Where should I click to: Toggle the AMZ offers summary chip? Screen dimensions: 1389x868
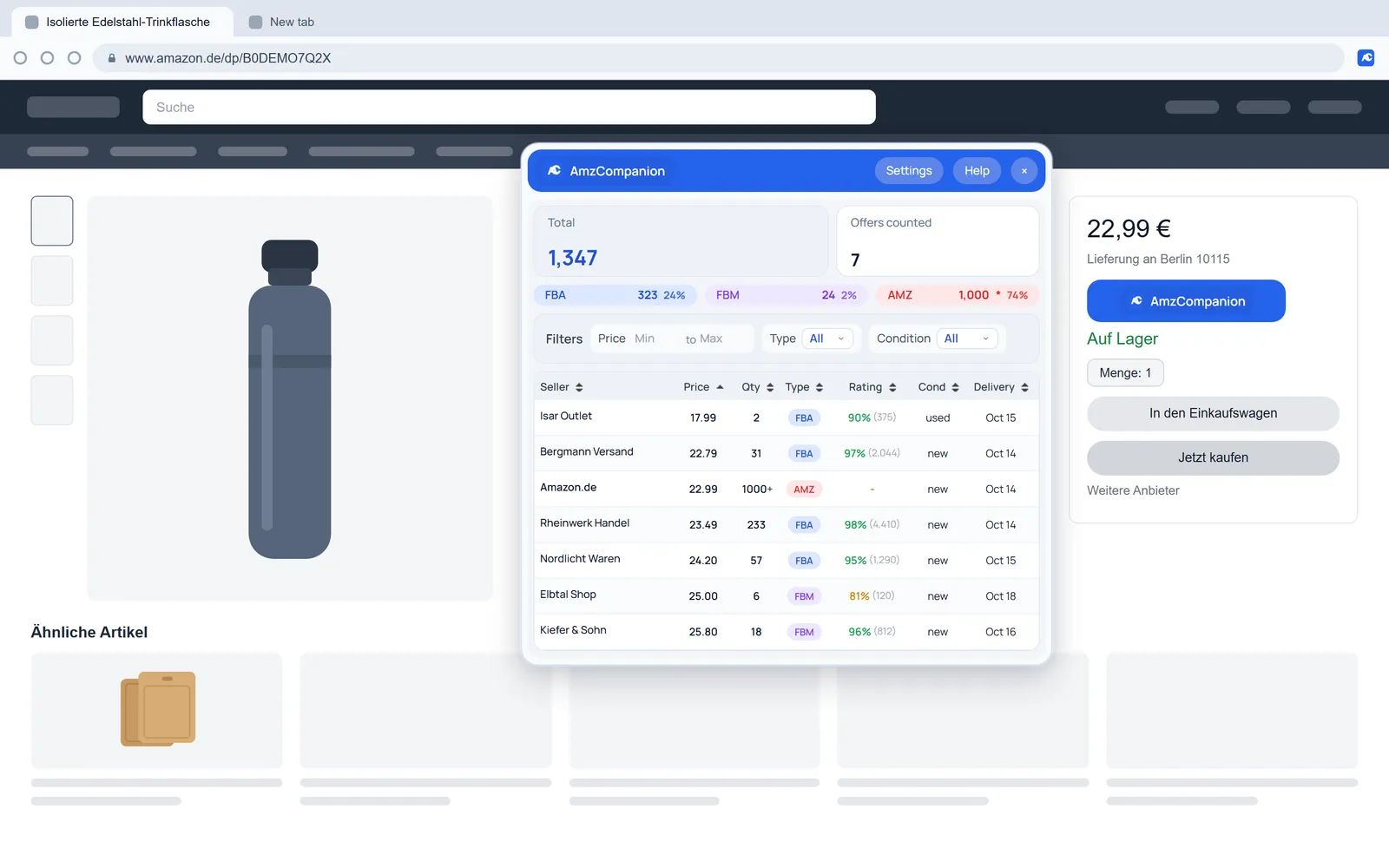pos(958,295)
